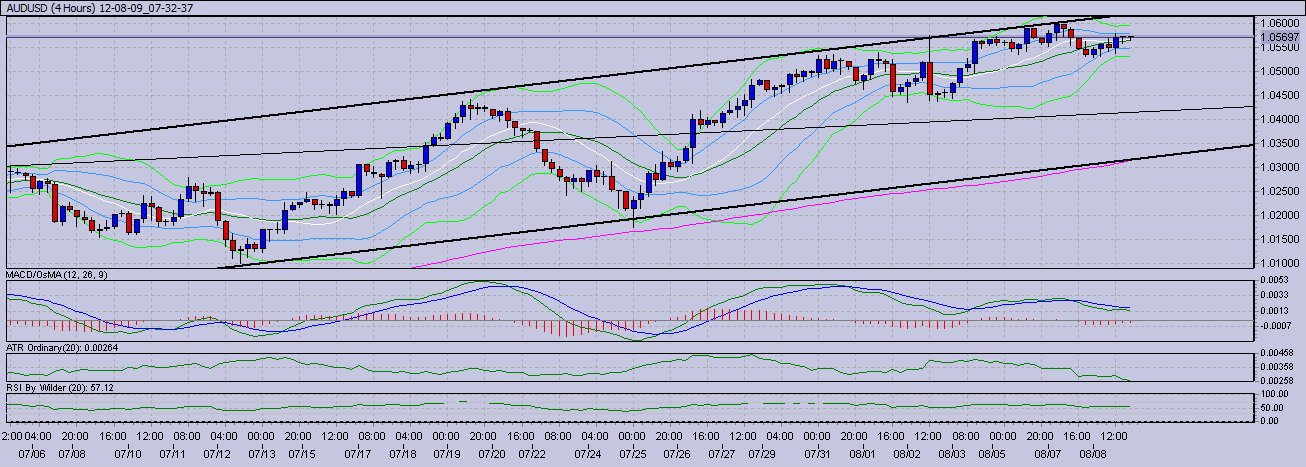Click the 07/13 date label
Image resolution: width=1306 pixels, height=467 pixels.
tap(261, 454)
